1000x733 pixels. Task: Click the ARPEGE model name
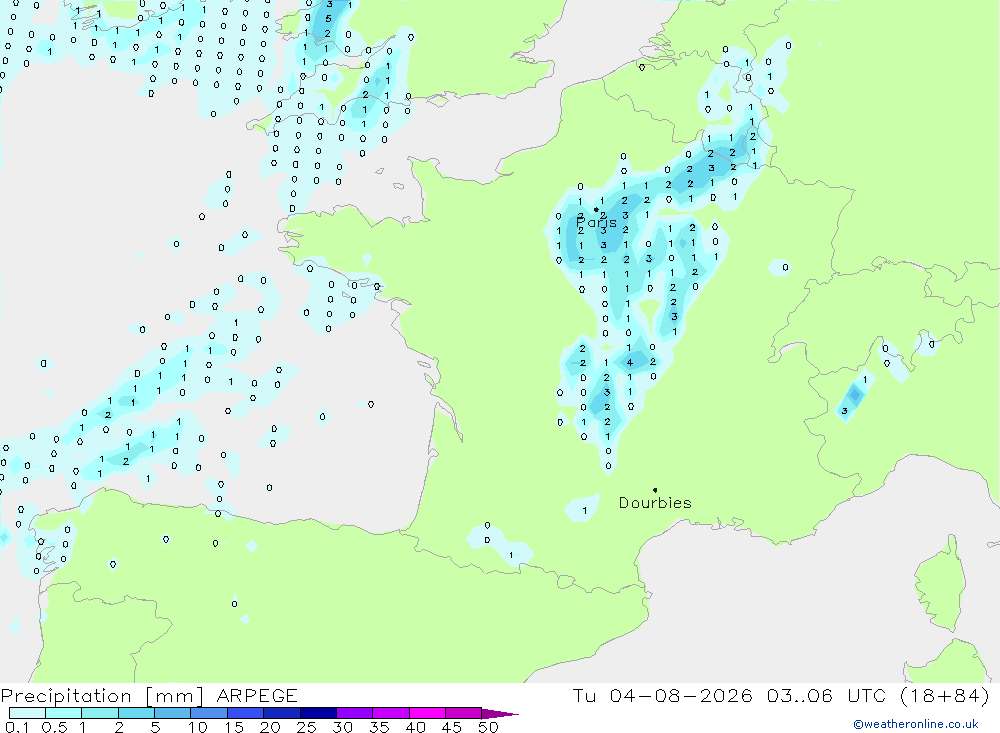(x=257, y=696)
